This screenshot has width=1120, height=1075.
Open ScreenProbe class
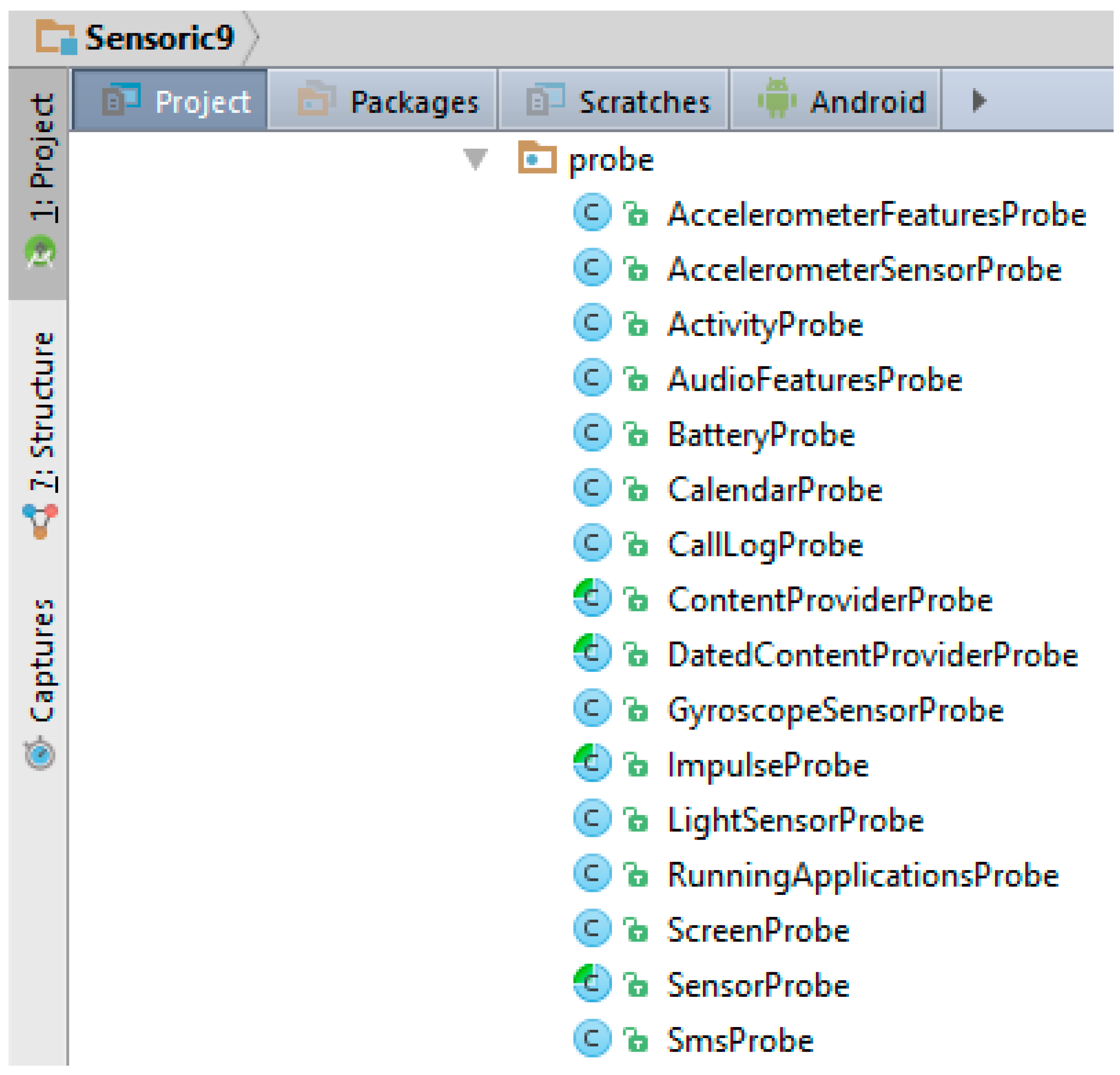pos(758,931)
